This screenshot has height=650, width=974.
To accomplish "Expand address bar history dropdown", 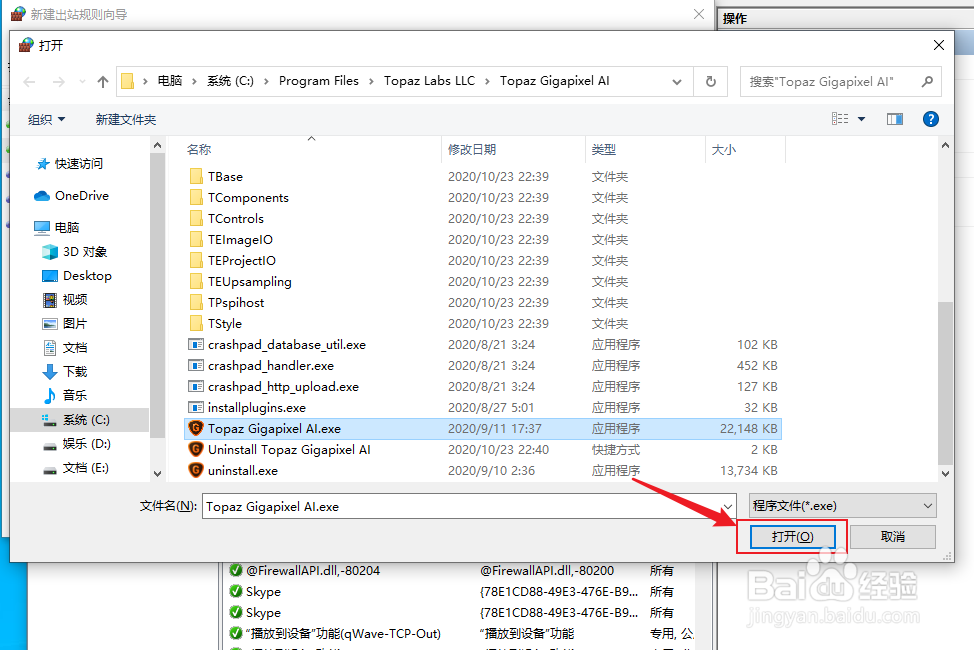I will (x=677, y=81).
